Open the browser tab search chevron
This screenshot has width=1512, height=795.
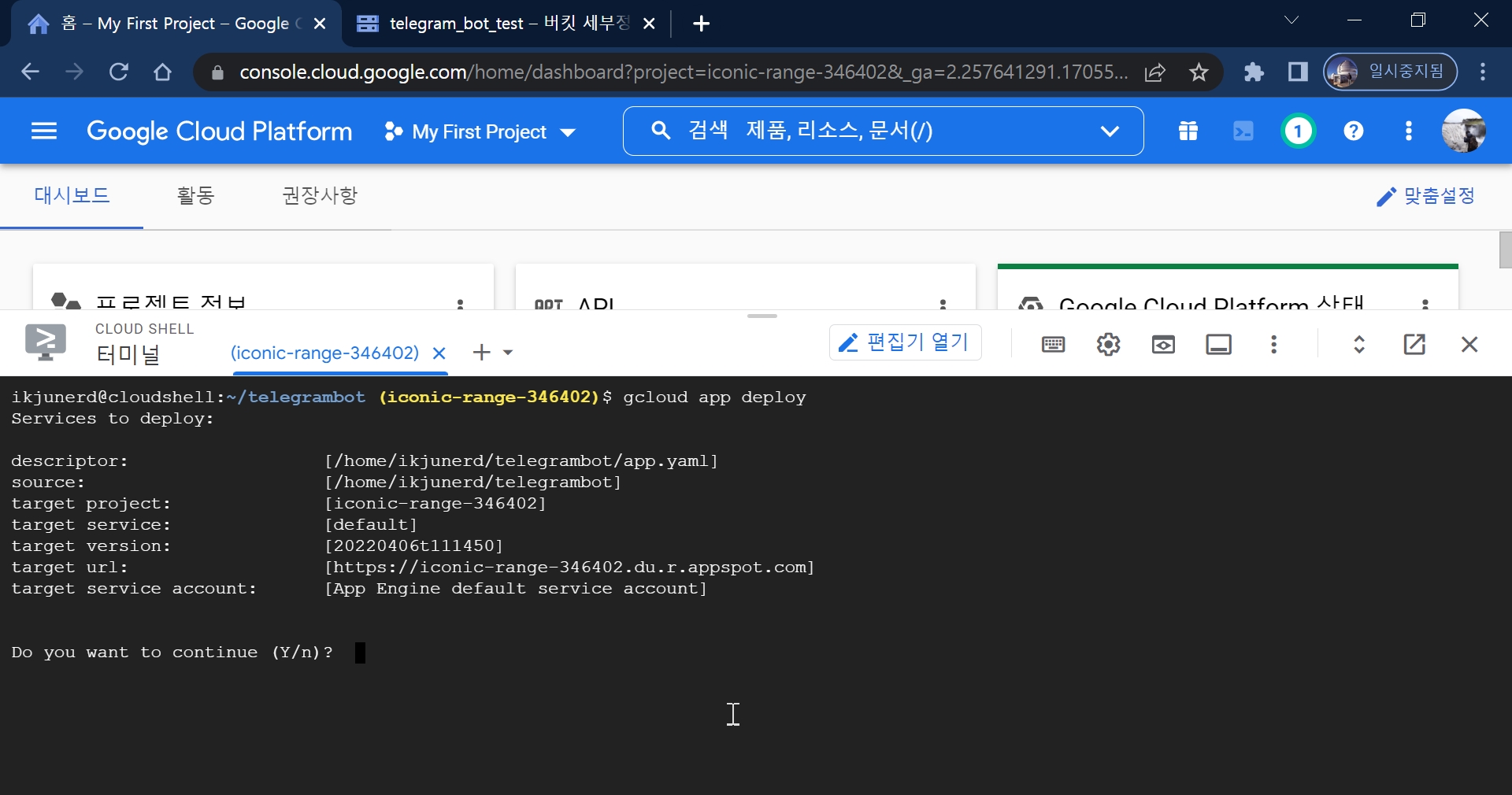pos(1291,20)
